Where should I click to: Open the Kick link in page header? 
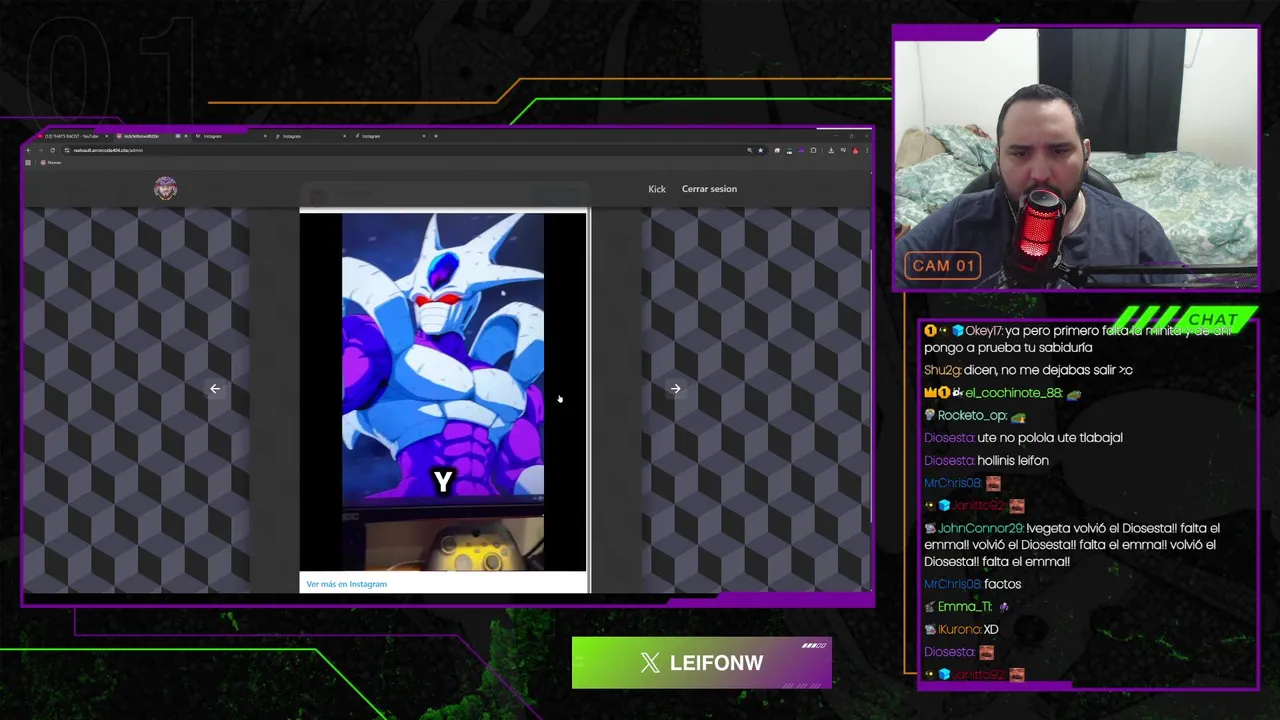657,189
